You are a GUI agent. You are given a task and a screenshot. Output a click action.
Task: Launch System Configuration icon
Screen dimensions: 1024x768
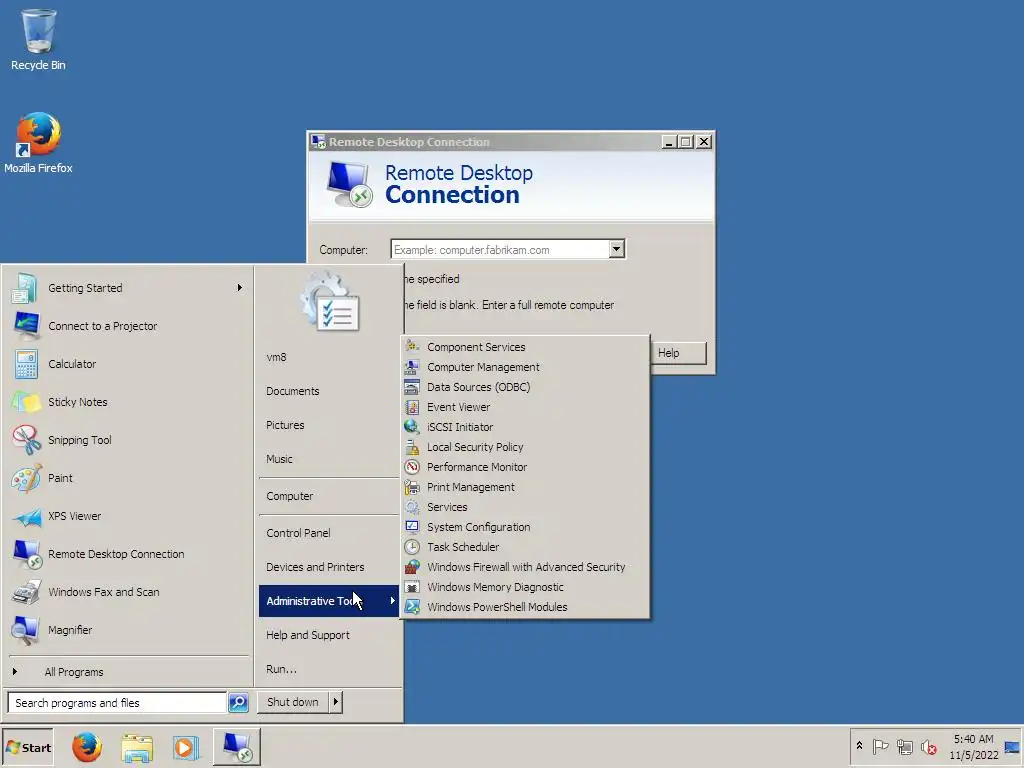tap(411, 526)
